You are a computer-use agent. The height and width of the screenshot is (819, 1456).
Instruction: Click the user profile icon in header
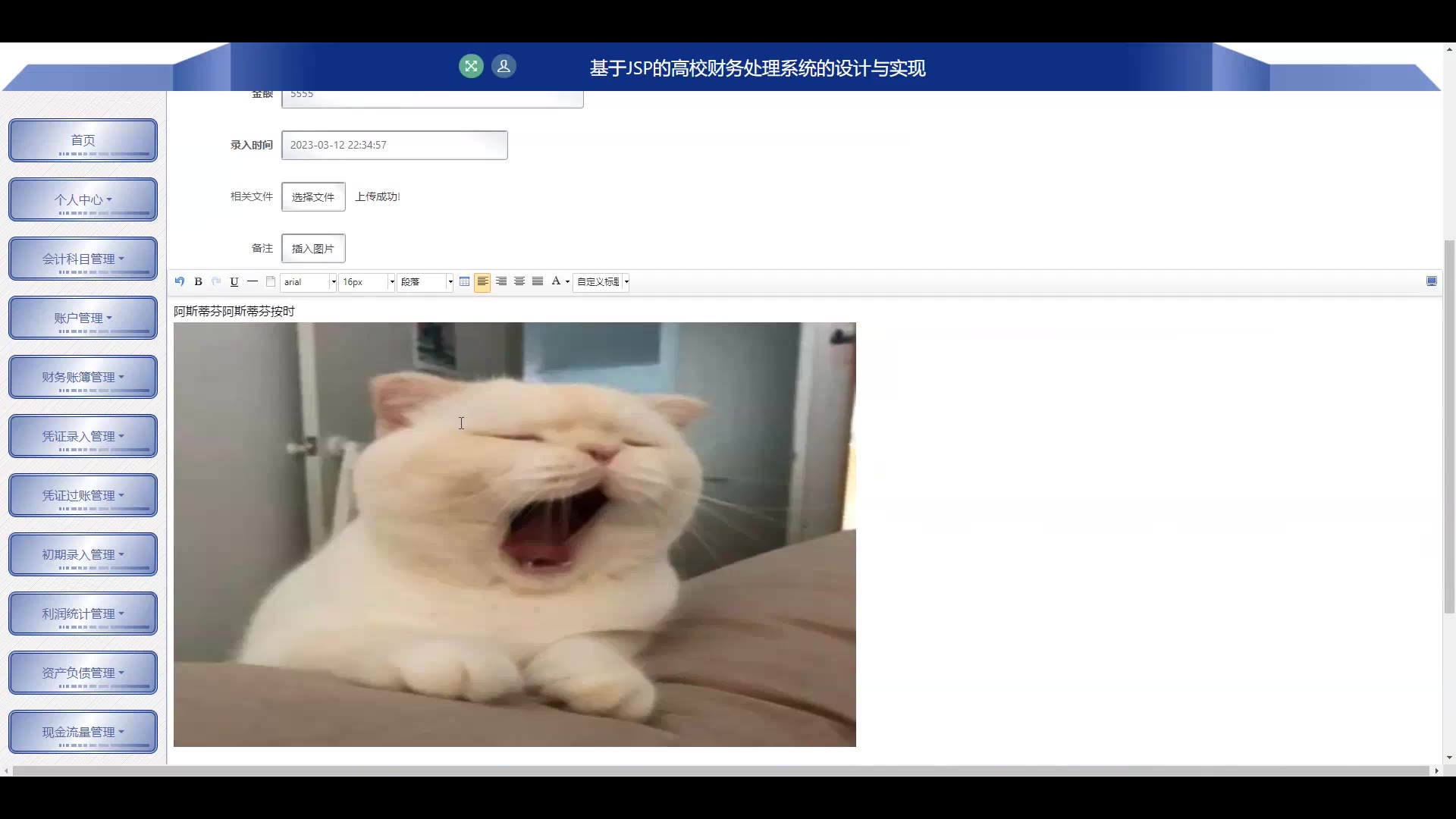504,67
